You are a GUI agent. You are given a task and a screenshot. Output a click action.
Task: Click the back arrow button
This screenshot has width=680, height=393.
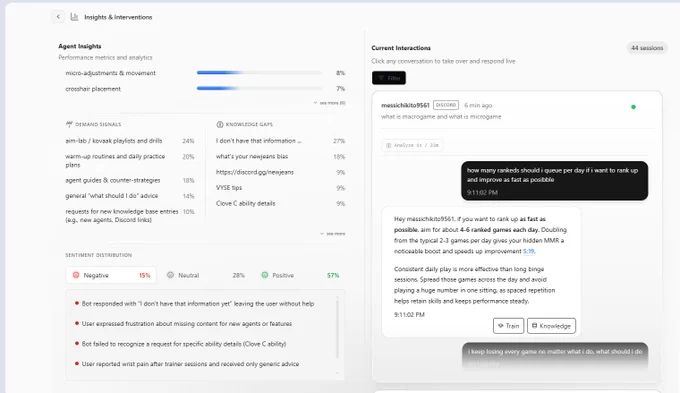click(x=58, y=16)
